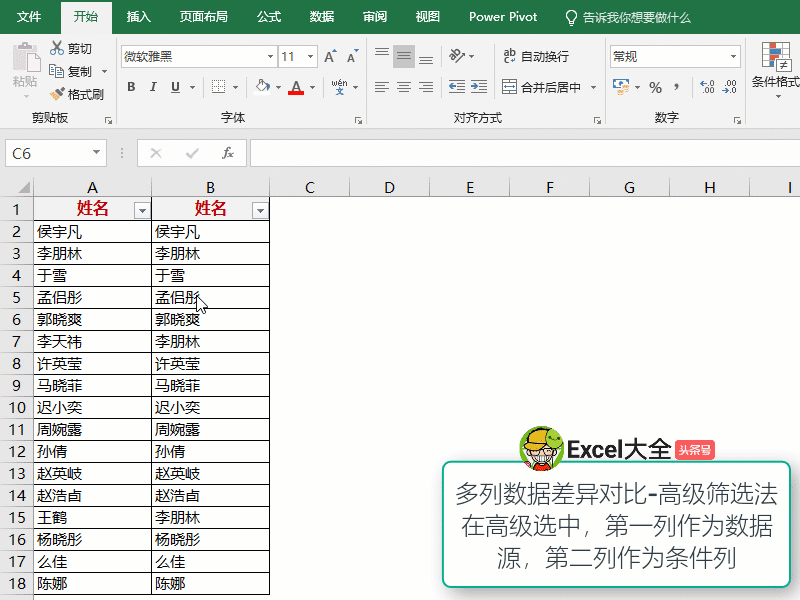800x600 pixels.
Task: Switch to the 公式 (Formulas) tab
Action: [x=269, y=17]
